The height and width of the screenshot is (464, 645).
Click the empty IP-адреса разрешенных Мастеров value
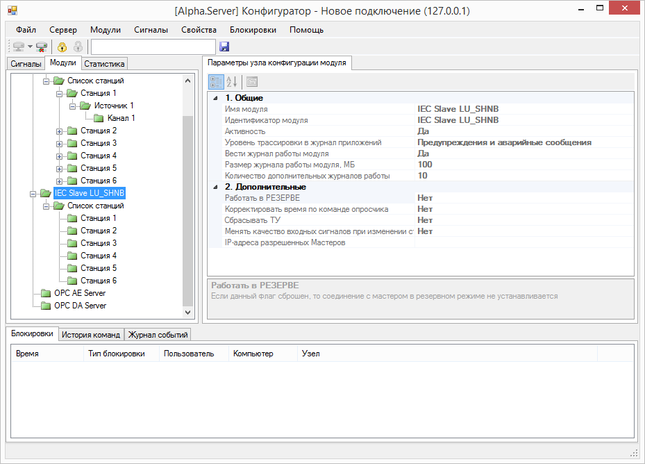[x=524, y=242]
